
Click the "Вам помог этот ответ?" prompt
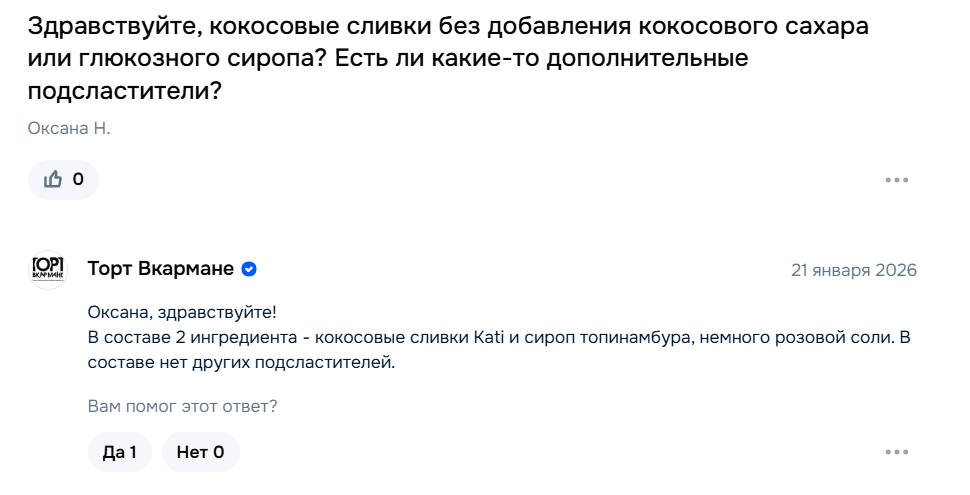coord(183,406)
